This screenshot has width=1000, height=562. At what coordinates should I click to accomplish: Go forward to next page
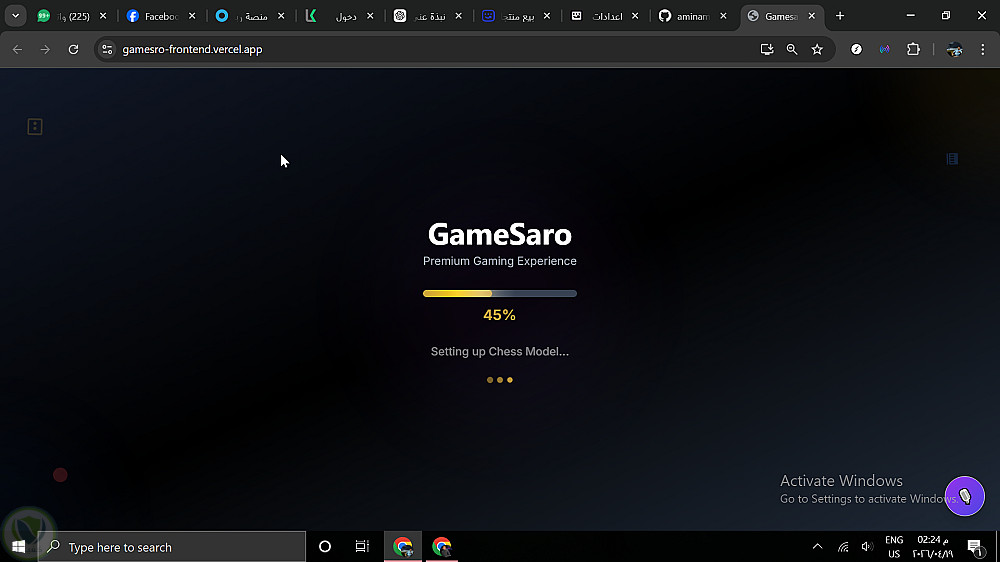[x=45, y=49]
